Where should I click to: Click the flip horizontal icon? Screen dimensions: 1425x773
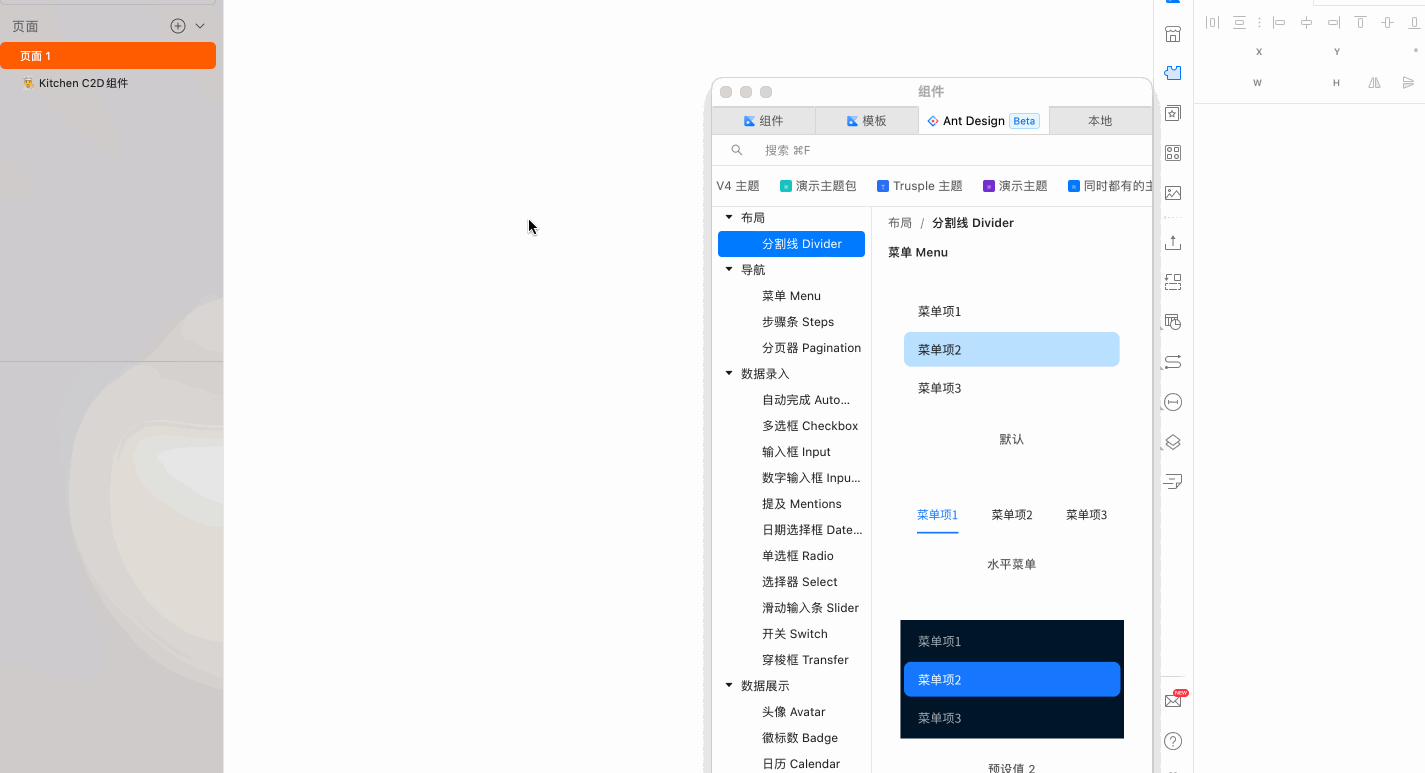(1374, 82)
